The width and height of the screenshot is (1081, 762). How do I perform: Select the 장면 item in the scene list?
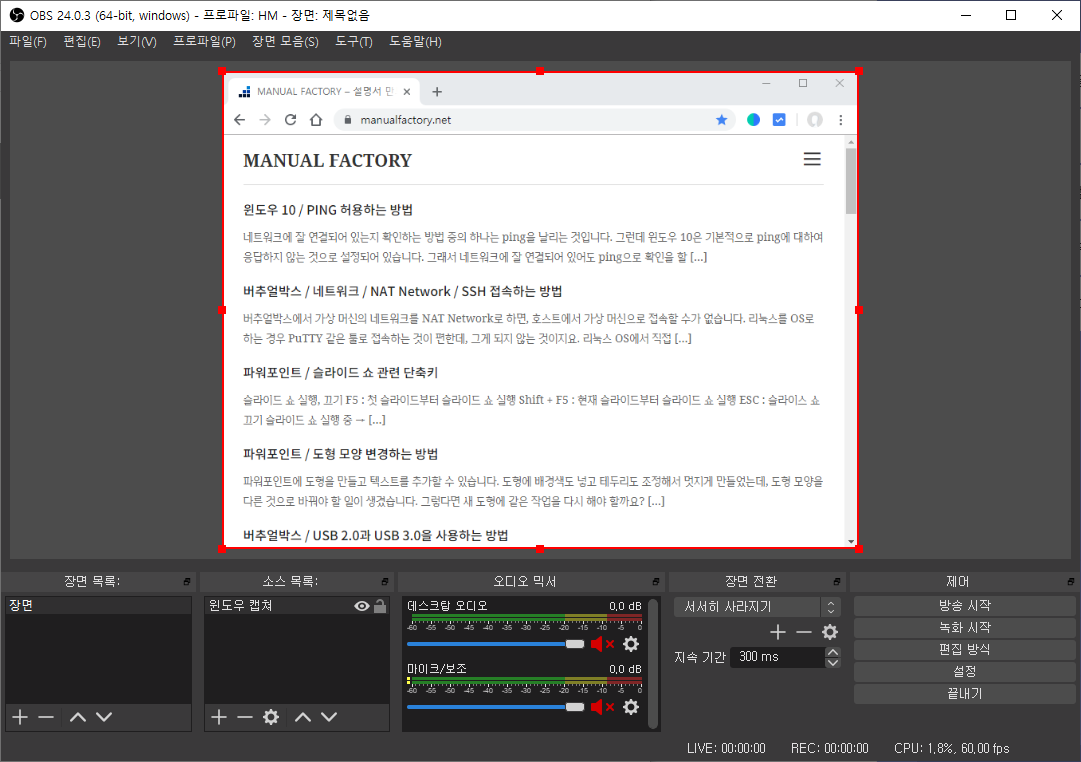click(x=98, y=605)
